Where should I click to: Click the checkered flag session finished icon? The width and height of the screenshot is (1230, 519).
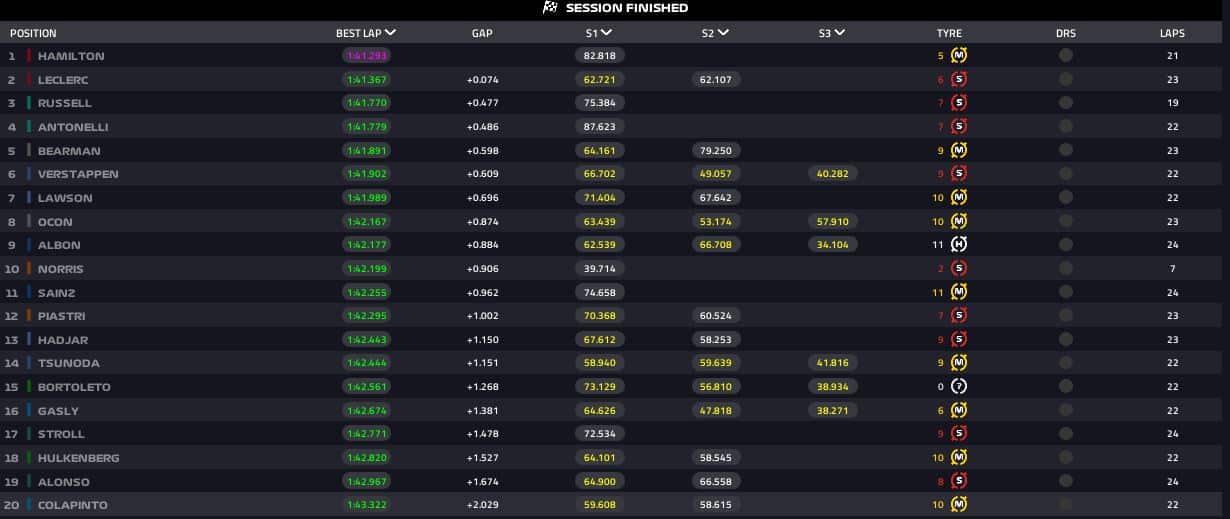pyautogui.click(x=549, y=8)
